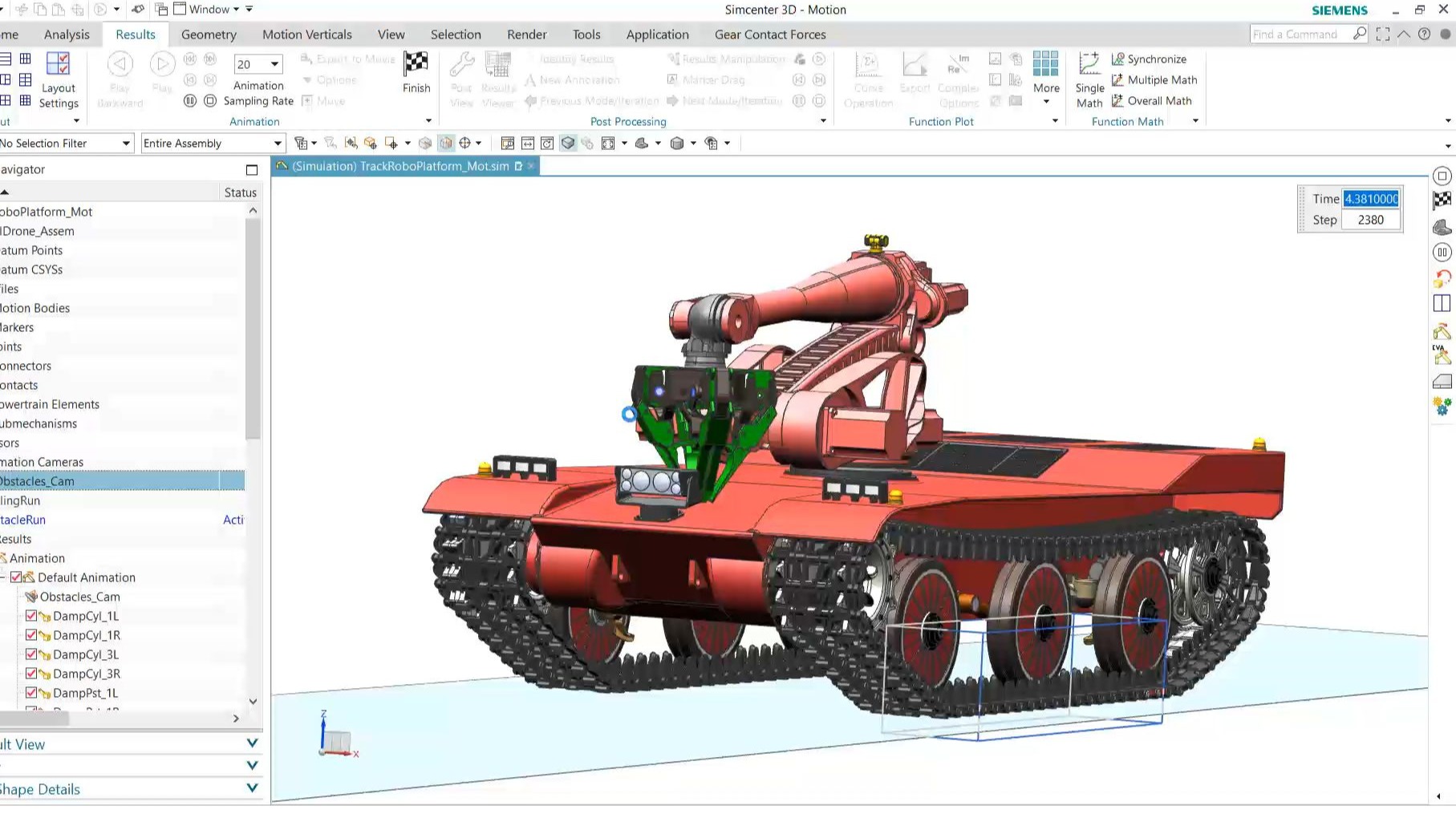Click navigator scroll down arrow
The image size is (1456, 818).
(x=253, y=701)
